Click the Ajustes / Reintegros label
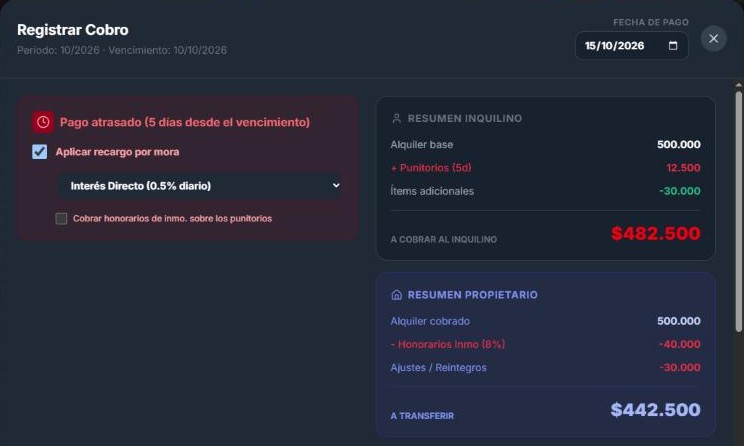 [x=438, y=368]
